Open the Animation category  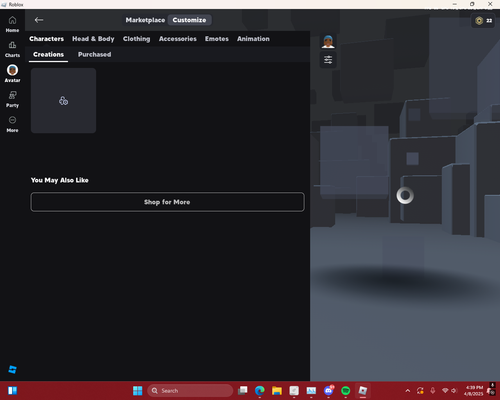tap(253, 39)
